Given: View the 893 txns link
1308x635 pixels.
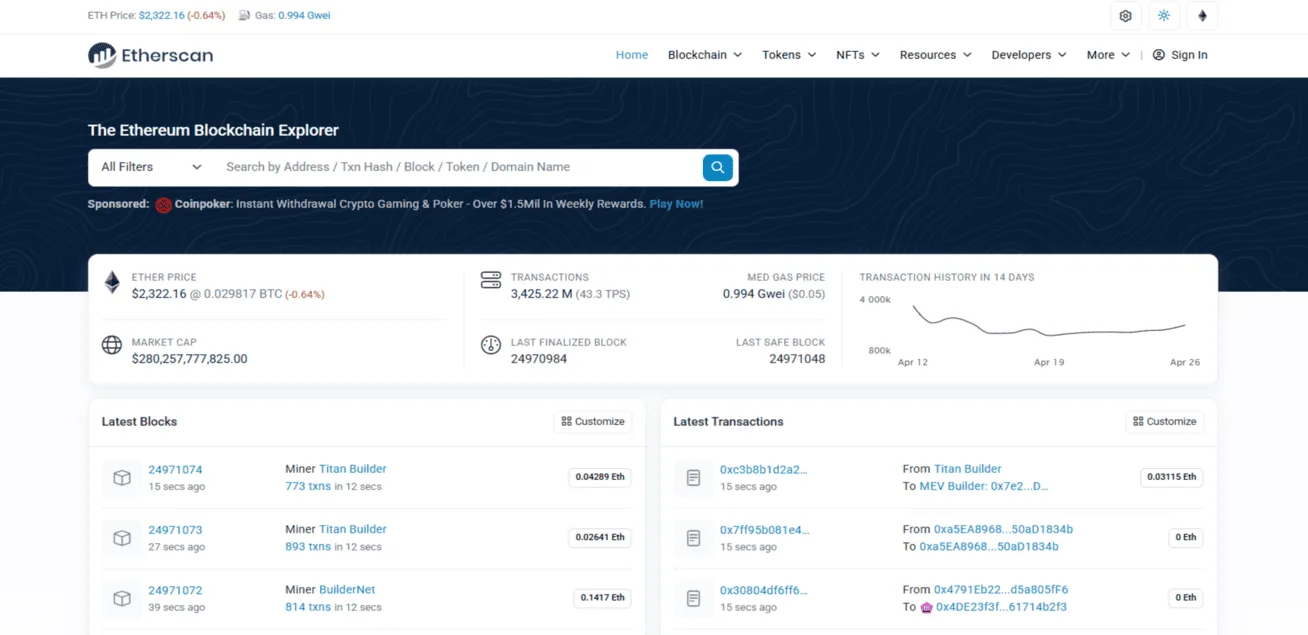Looking at the screenshot, I should (308, 547).
